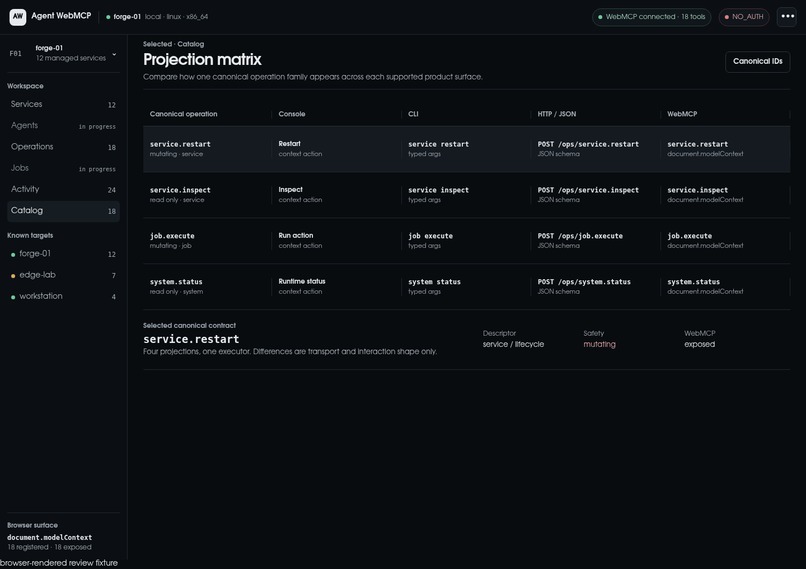The width and height of the screenshot is (806, 569).
Task: Select the job.execute canonical operation row
Action: (466, 241)
